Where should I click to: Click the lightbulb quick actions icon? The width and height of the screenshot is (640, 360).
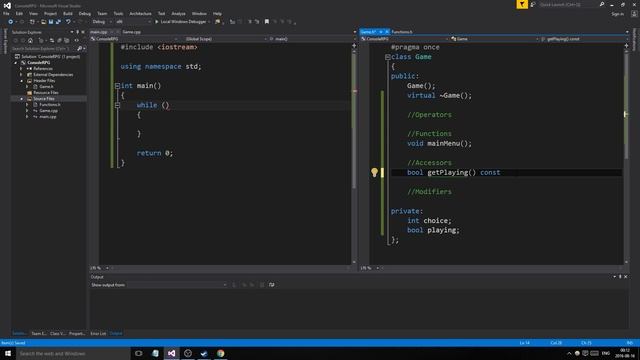[374, 172]
